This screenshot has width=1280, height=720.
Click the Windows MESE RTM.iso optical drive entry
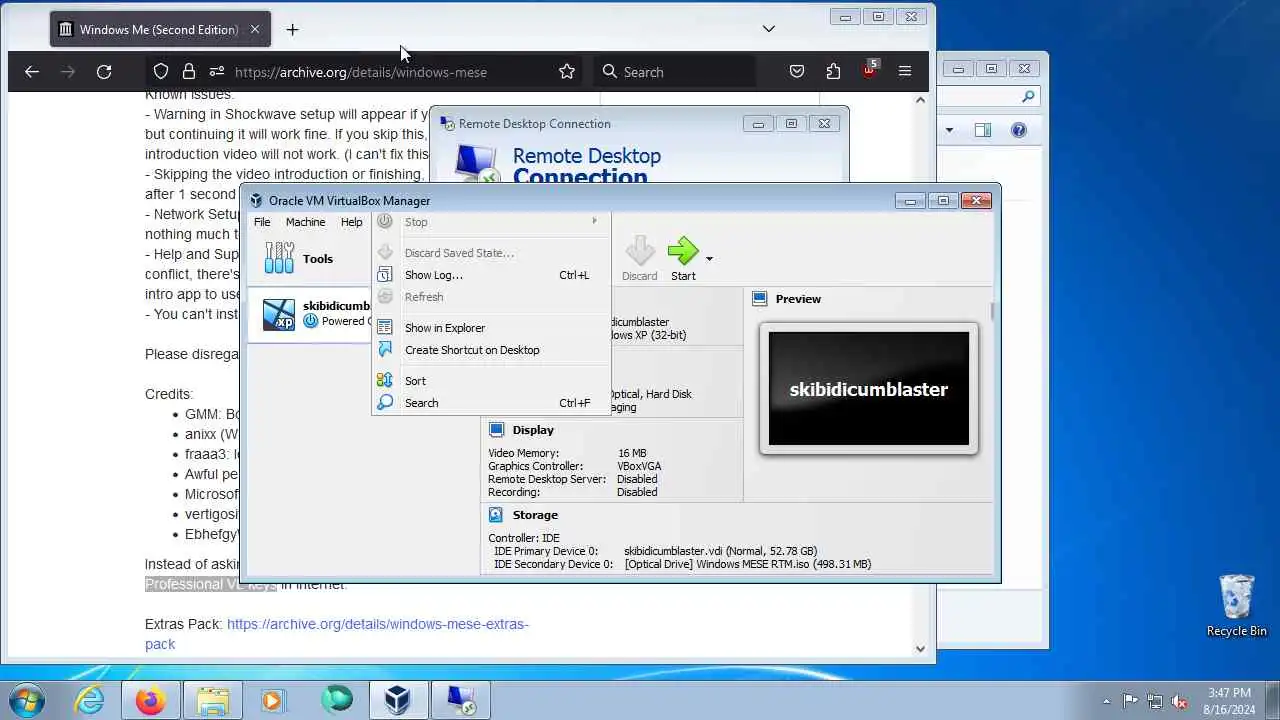(x=748, y=564)
